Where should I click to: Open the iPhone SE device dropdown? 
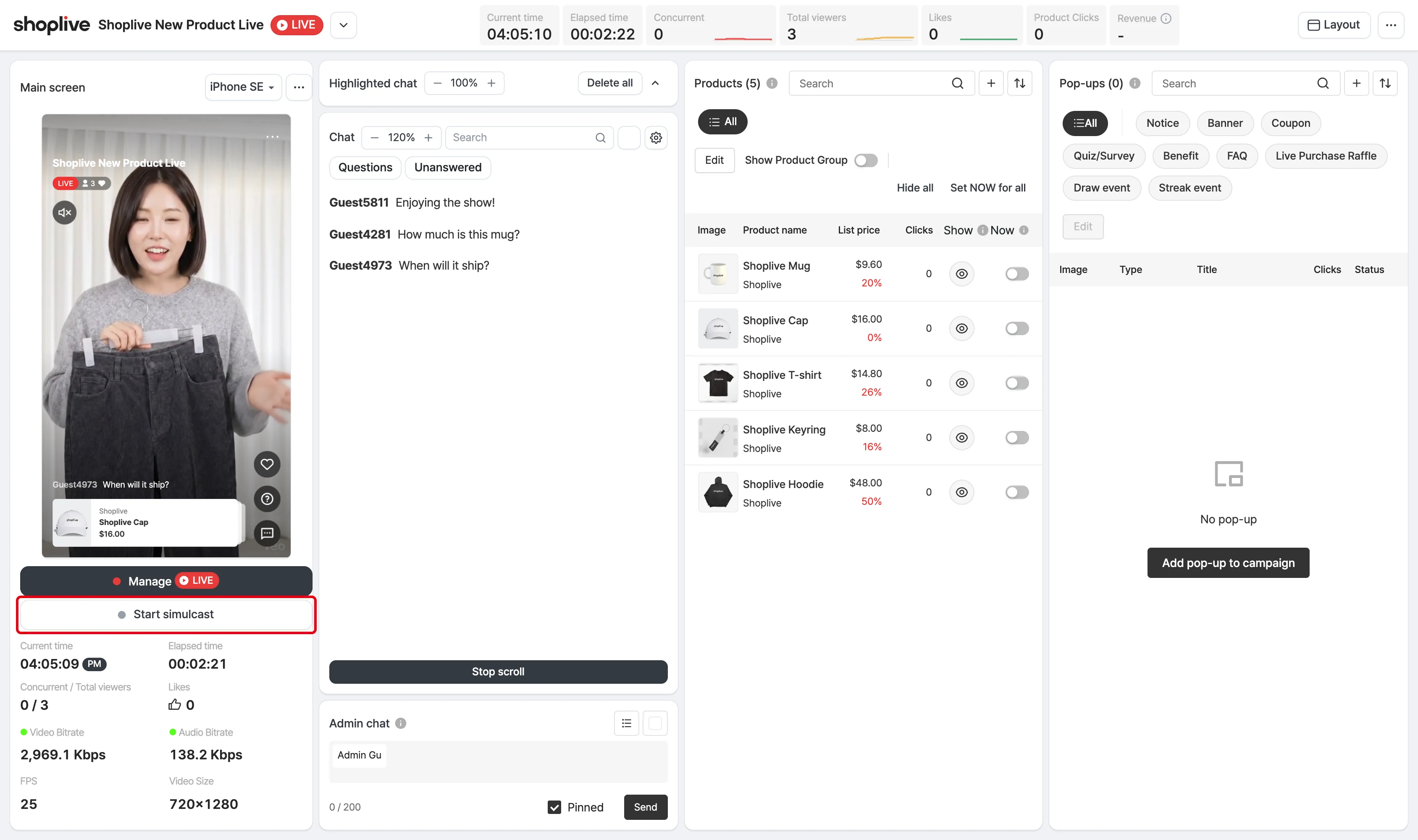click(x=243, y=87)
